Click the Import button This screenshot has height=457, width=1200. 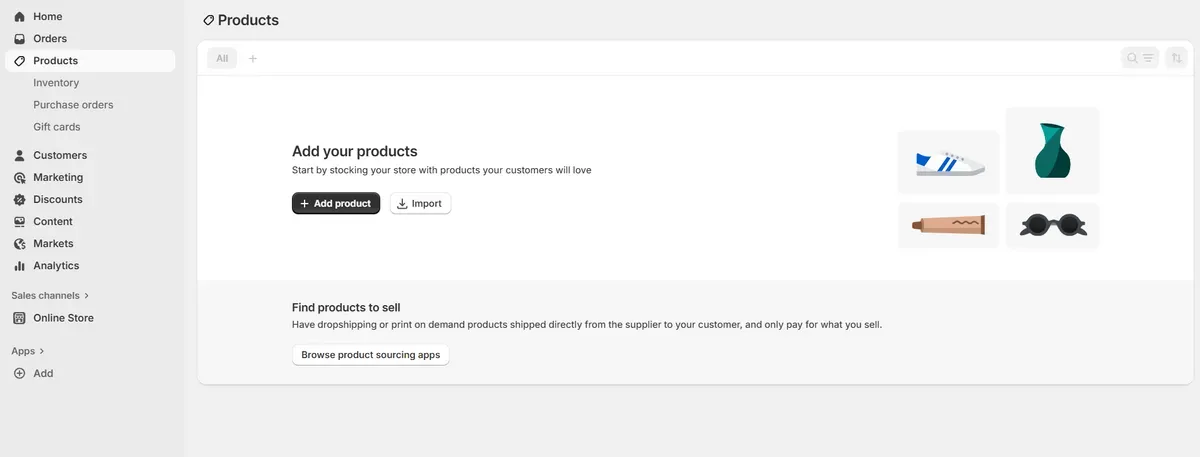click(420, 203)
